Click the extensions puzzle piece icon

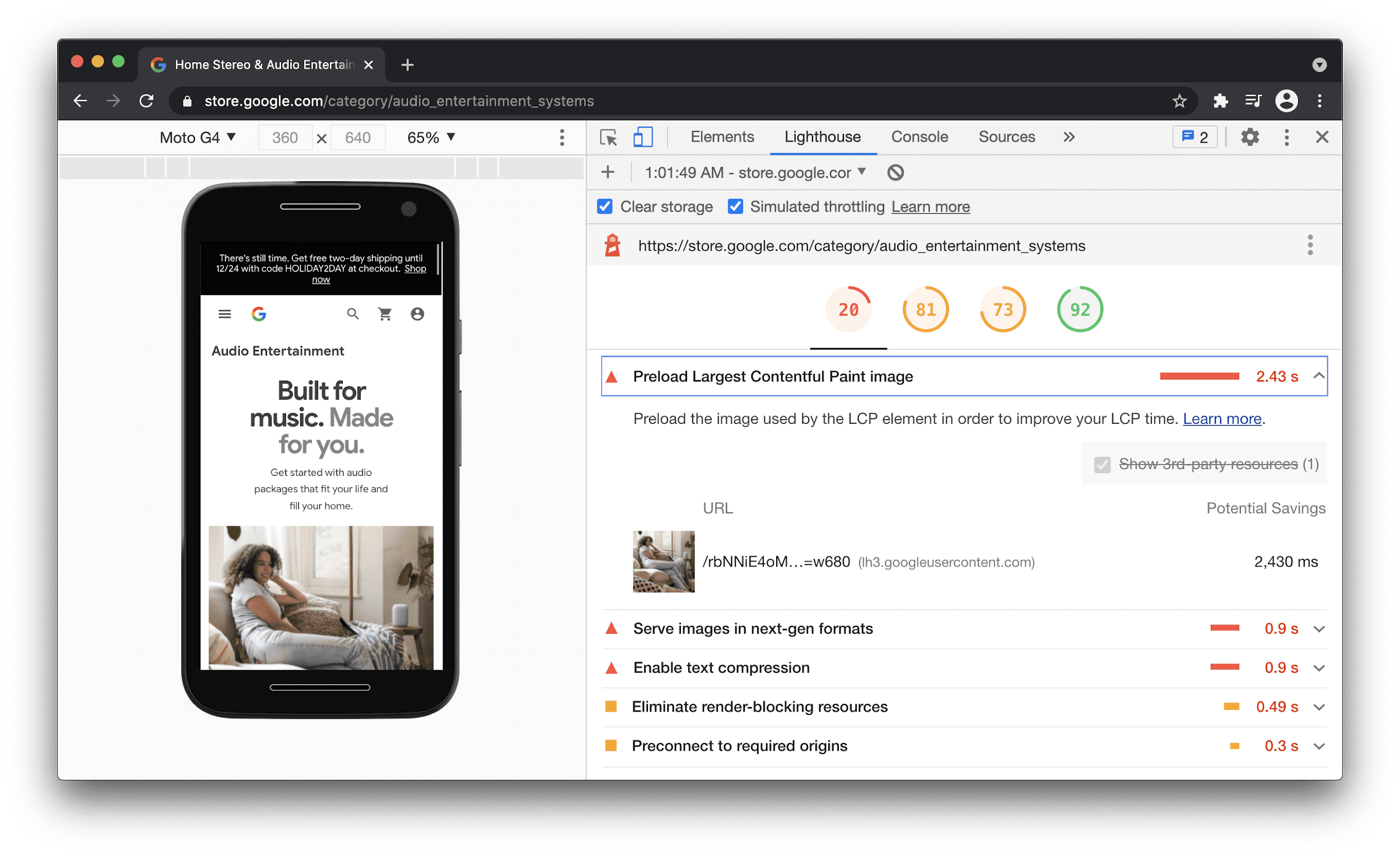pos(1220,101)
